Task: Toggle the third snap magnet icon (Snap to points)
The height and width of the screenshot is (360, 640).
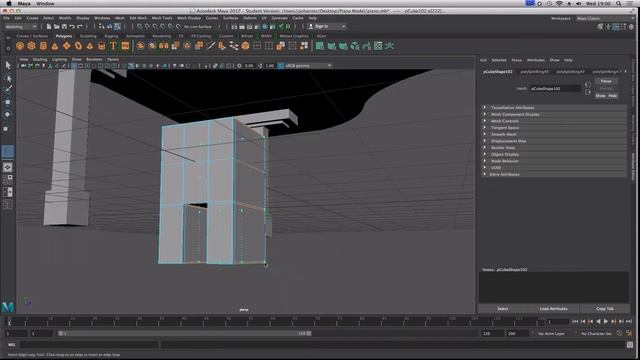Action: tap(155, 27)
